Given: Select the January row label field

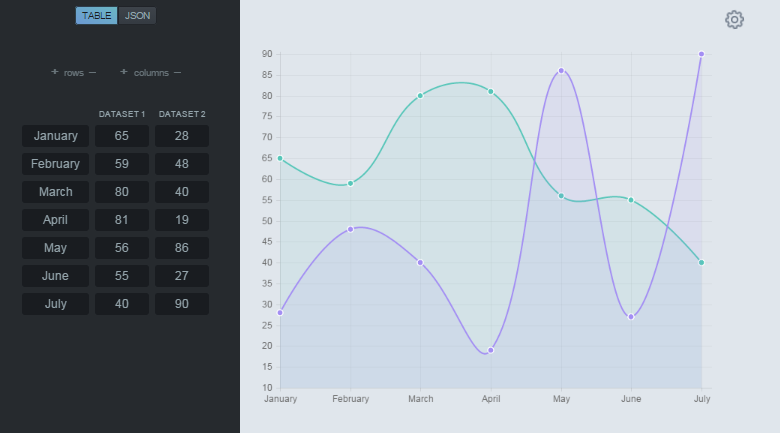Looking at the screenshot, I should pos(56,136).
